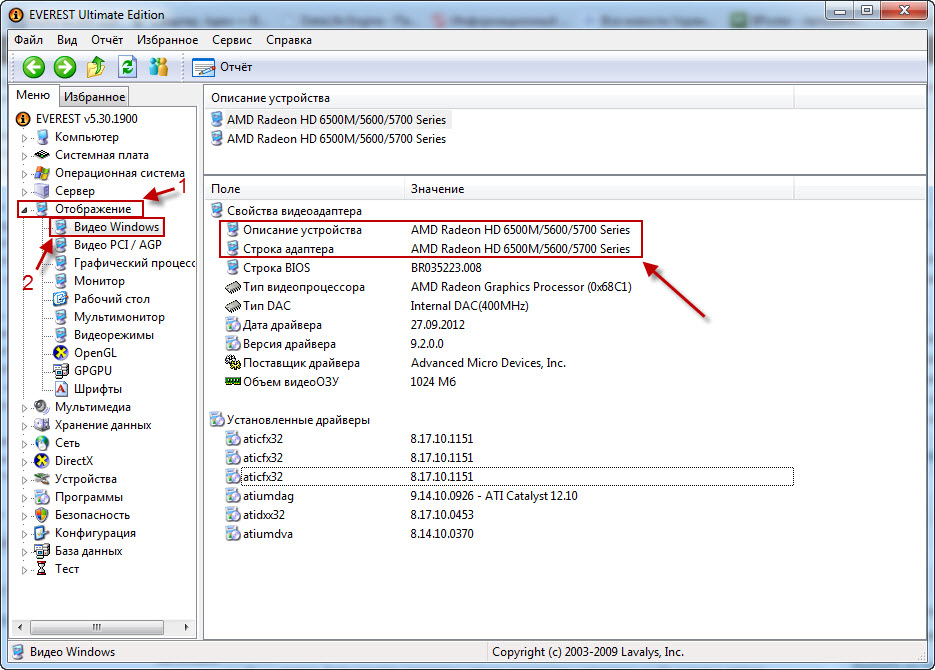The width and height of the screenshot is (935, 670).
Task: Click the Сеть network globe icon
Action: (42, 443)
